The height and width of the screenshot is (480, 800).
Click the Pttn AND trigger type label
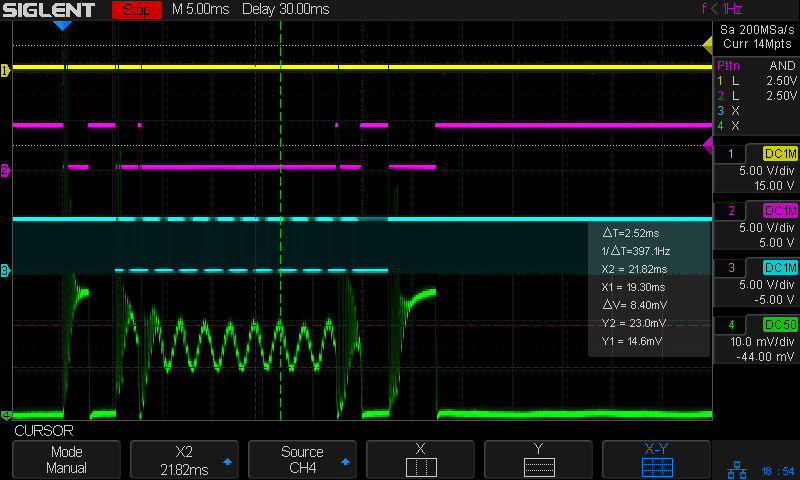pyautogui.click(x=756, y=66)
